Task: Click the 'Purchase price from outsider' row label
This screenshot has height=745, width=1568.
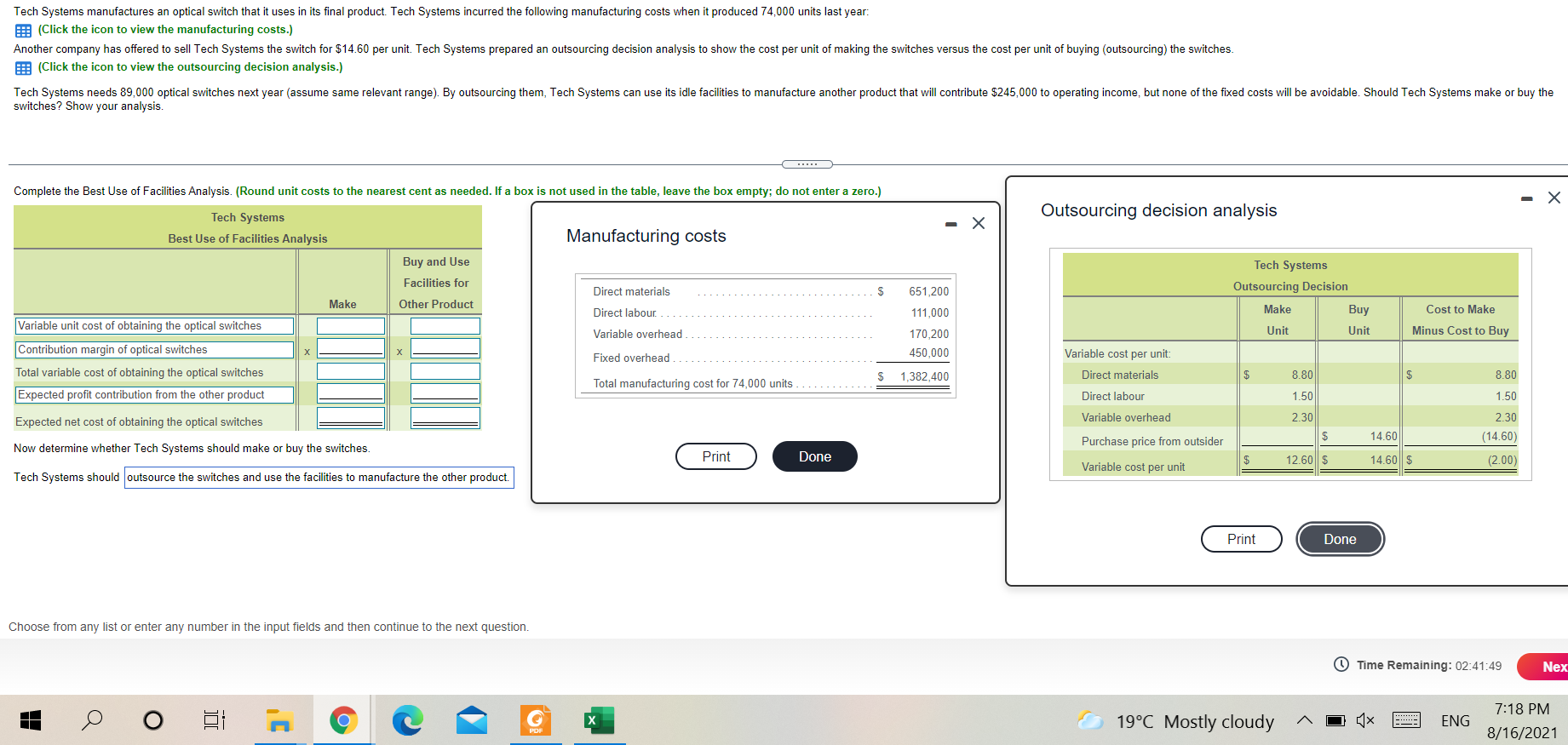Action: coord(1152,442)
